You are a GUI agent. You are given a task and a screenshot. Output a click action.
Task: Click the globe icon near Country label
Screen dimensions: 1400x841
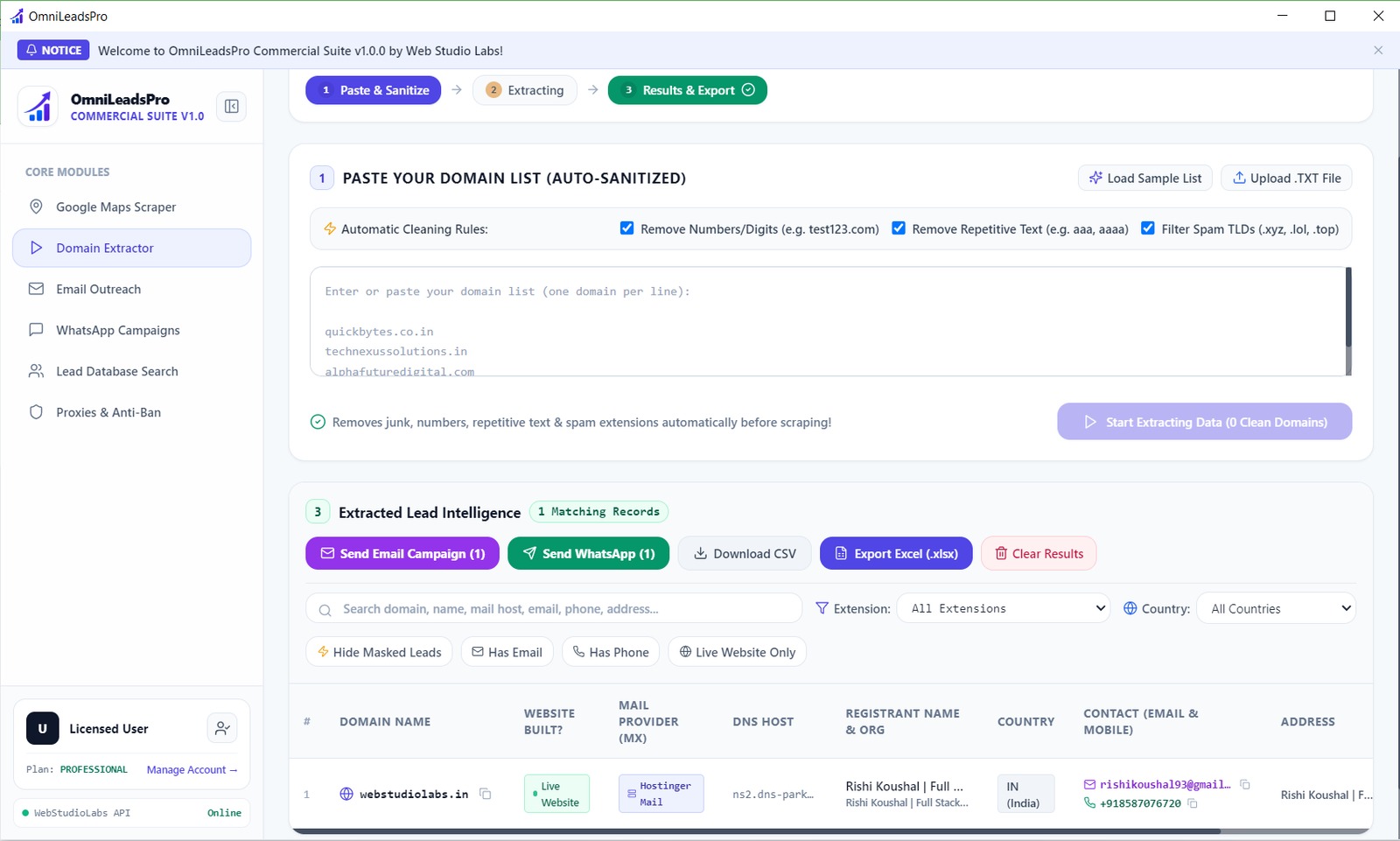point(1130,608)
